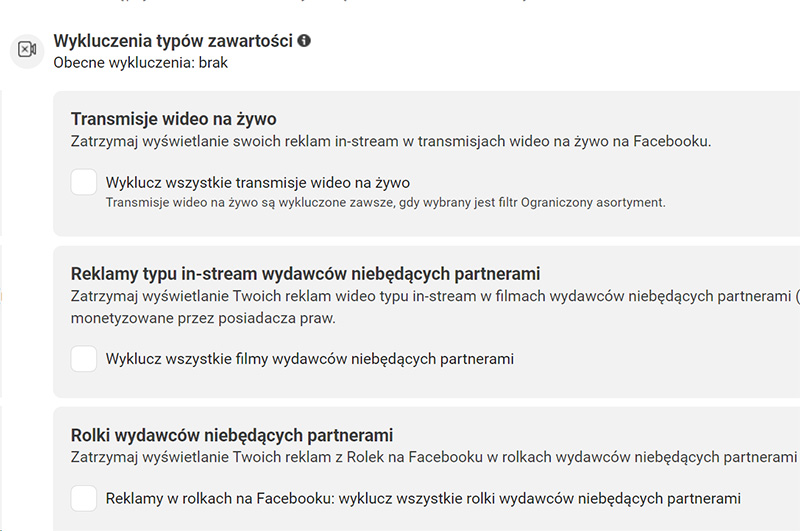Click the label 'Wyklucz wszystkie filmy wydawców niebędących partnerami'
This screenshot has height=531, width=800.
pos(310,358)
